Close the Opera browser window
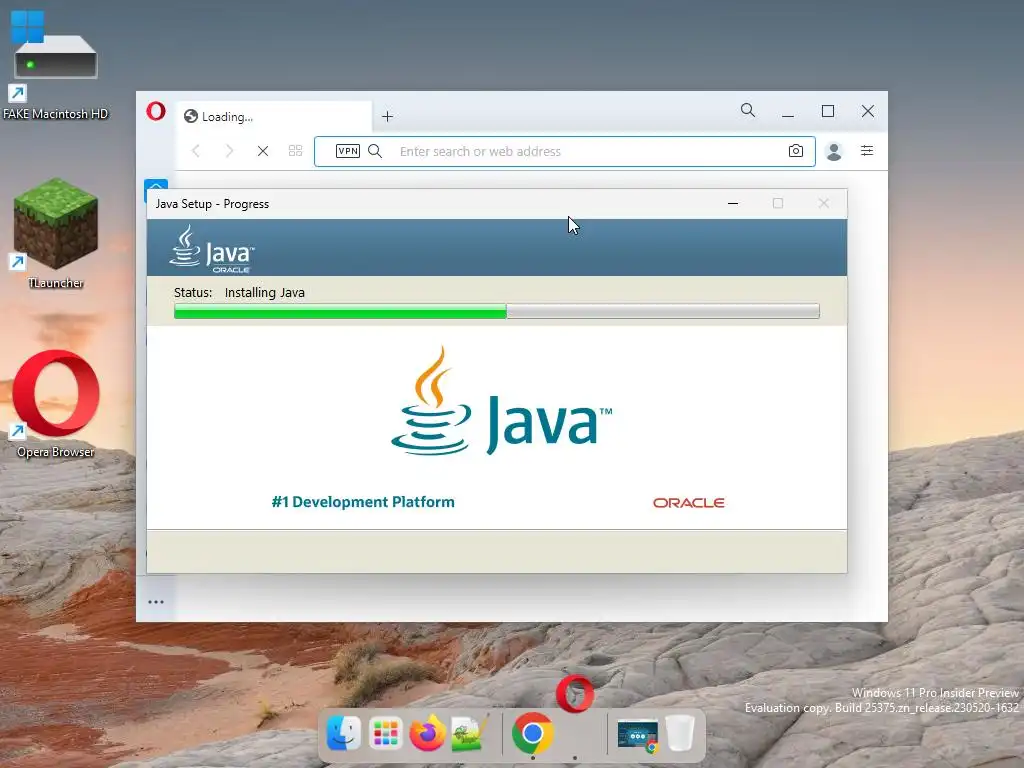Screen dimensions: 1024x768 (x=867, y=111)
